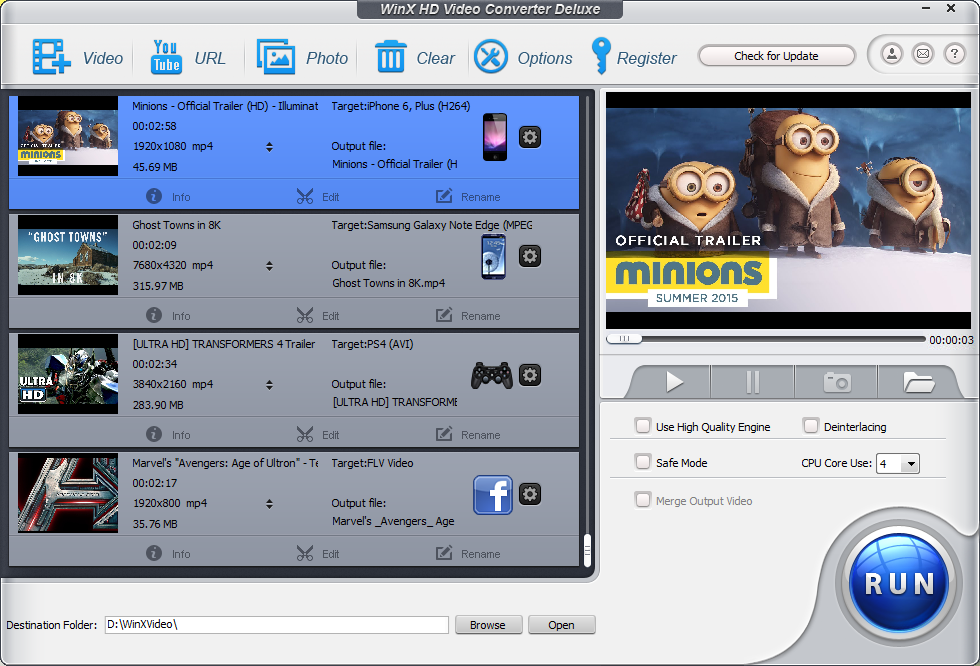The image size is (980, 666).
Task: Click the Photo slideshow icon
Action: [x=276, y=58]
